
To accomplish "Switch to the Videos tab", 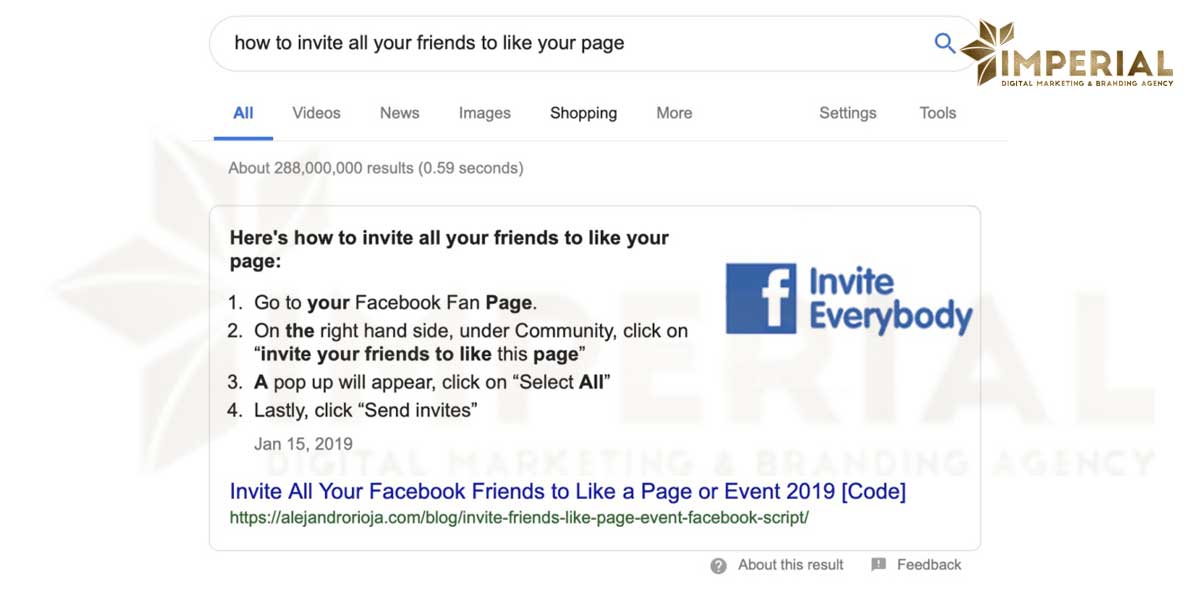I will tap(316, 113).
